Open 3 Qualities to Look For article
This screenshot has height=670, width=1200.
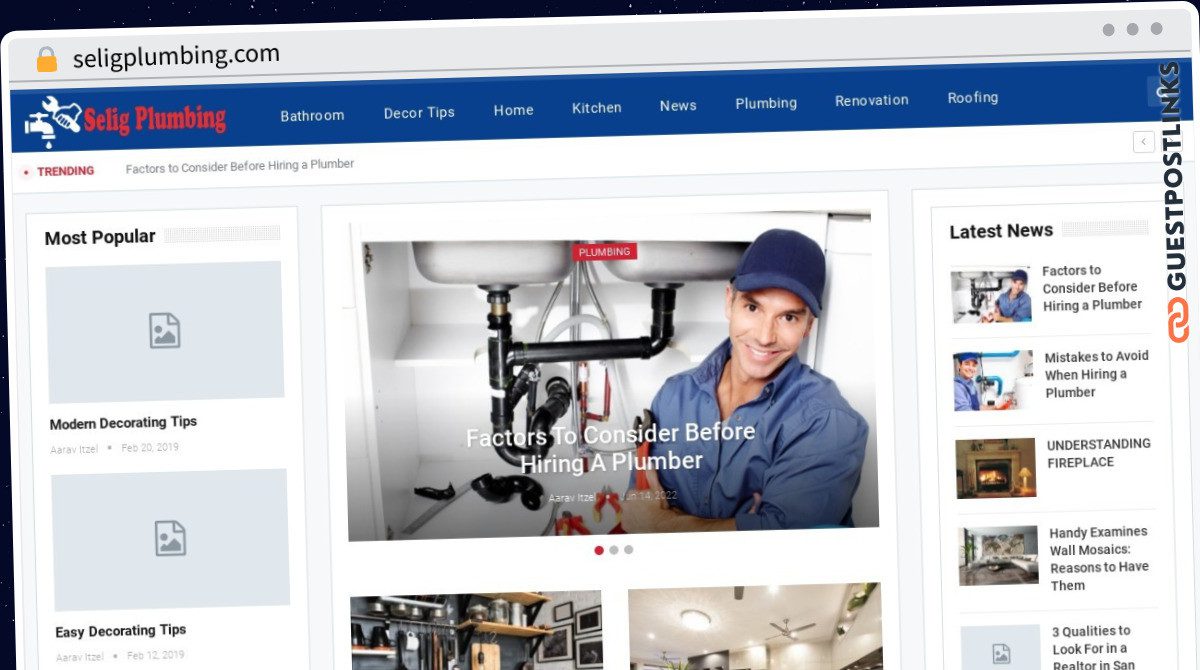[1093, 648]
